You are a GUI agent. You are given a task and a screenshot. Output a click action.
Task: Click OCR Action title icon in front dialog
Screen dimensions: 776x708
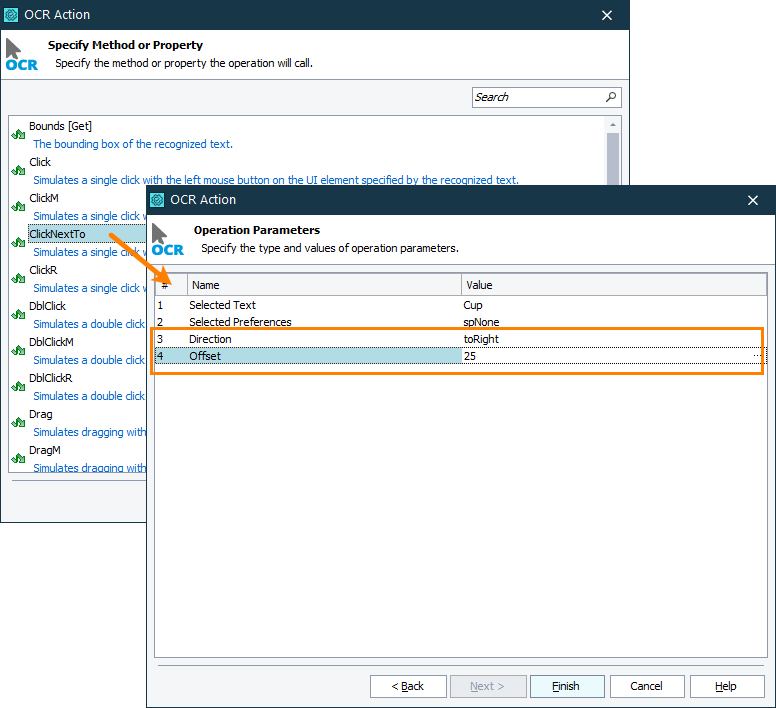(157, 200)
